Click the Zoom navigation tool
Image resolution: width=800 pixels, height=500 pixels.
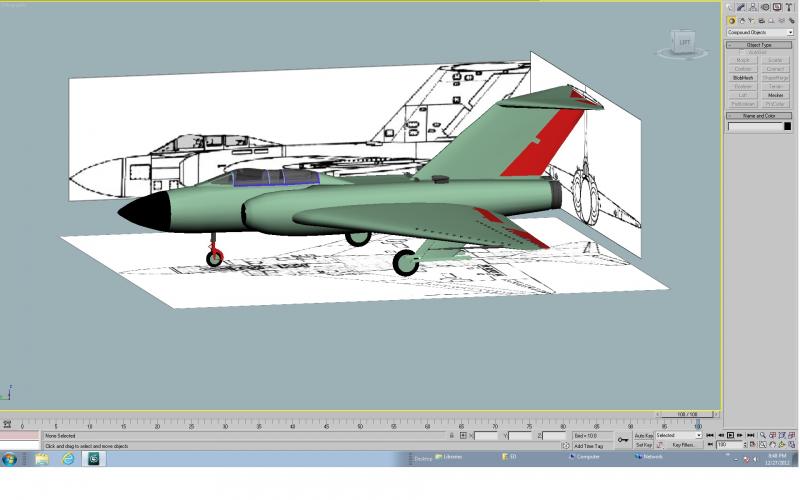762,435
